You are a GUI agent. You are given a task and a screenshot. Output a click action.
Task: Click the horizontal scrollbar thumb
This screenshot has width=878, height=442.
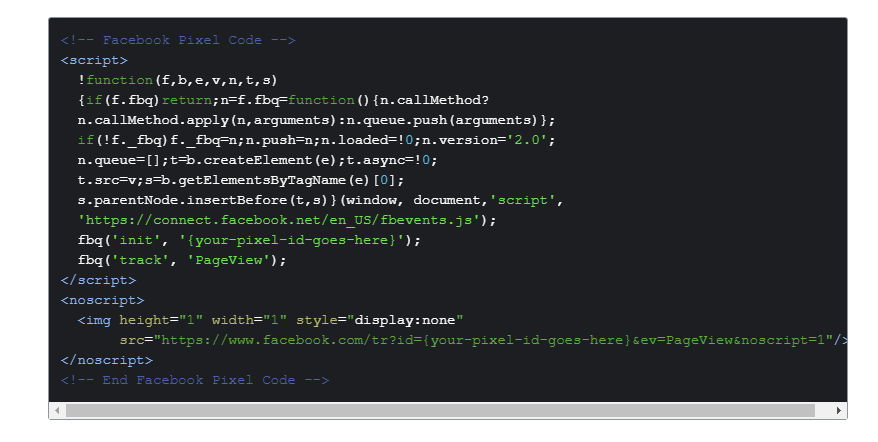pos(440,411)
